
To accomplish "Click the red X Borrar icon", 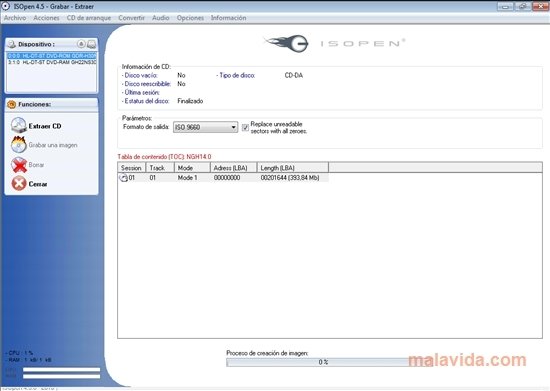I will (19, 165).
